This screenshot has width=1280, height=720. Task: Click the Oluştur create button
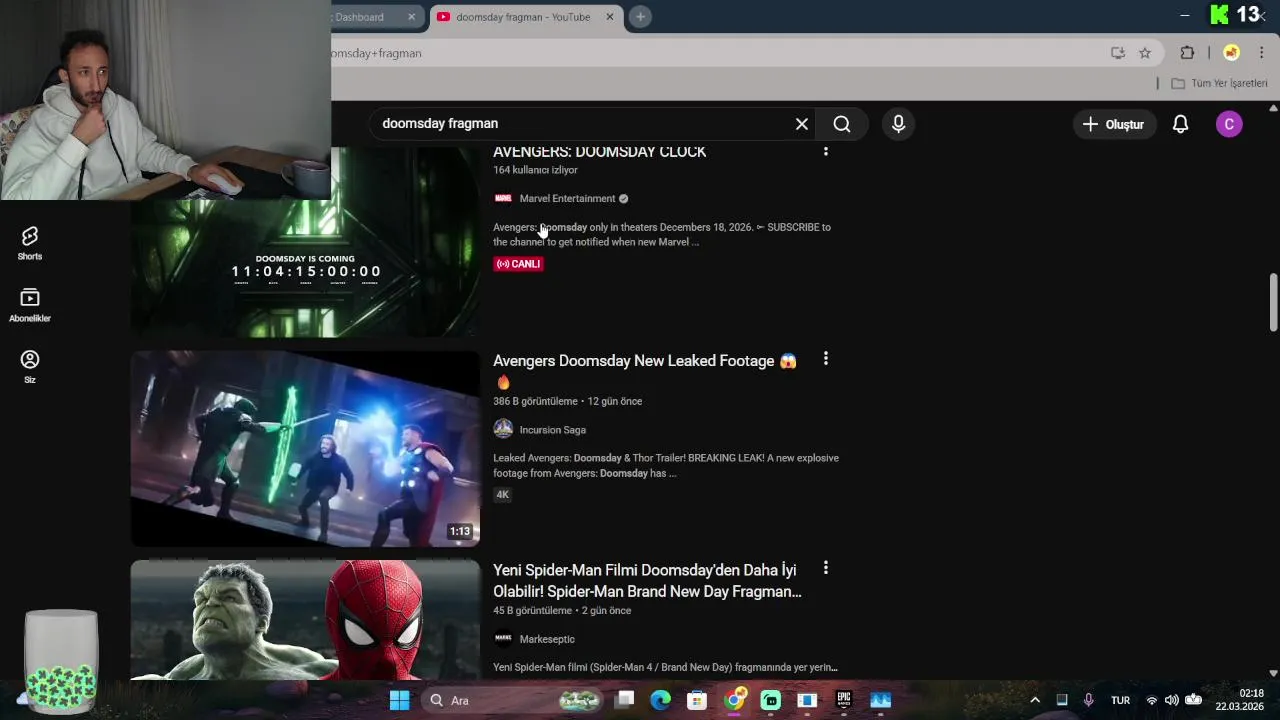pyautogui.click(x=1114, y=124)
